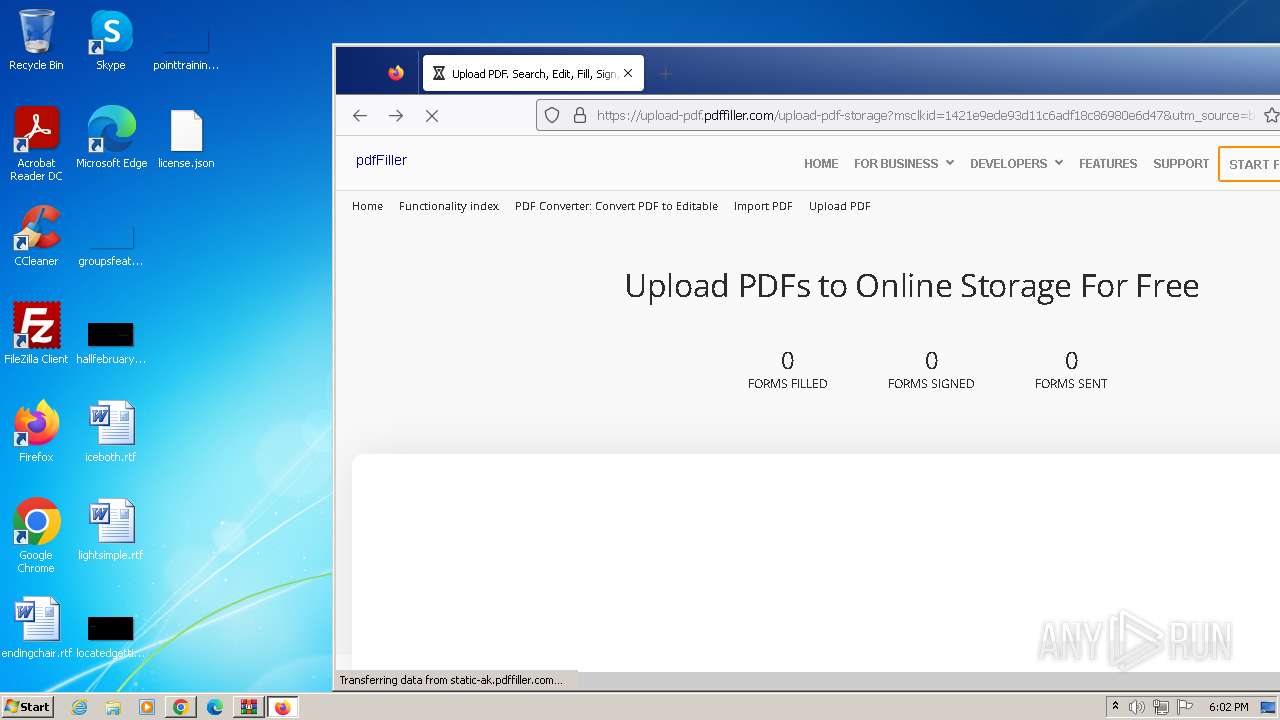Open the Functionality index breadcrumb
The height and width of the screenshot is (720, 1280).
[449, 206]
